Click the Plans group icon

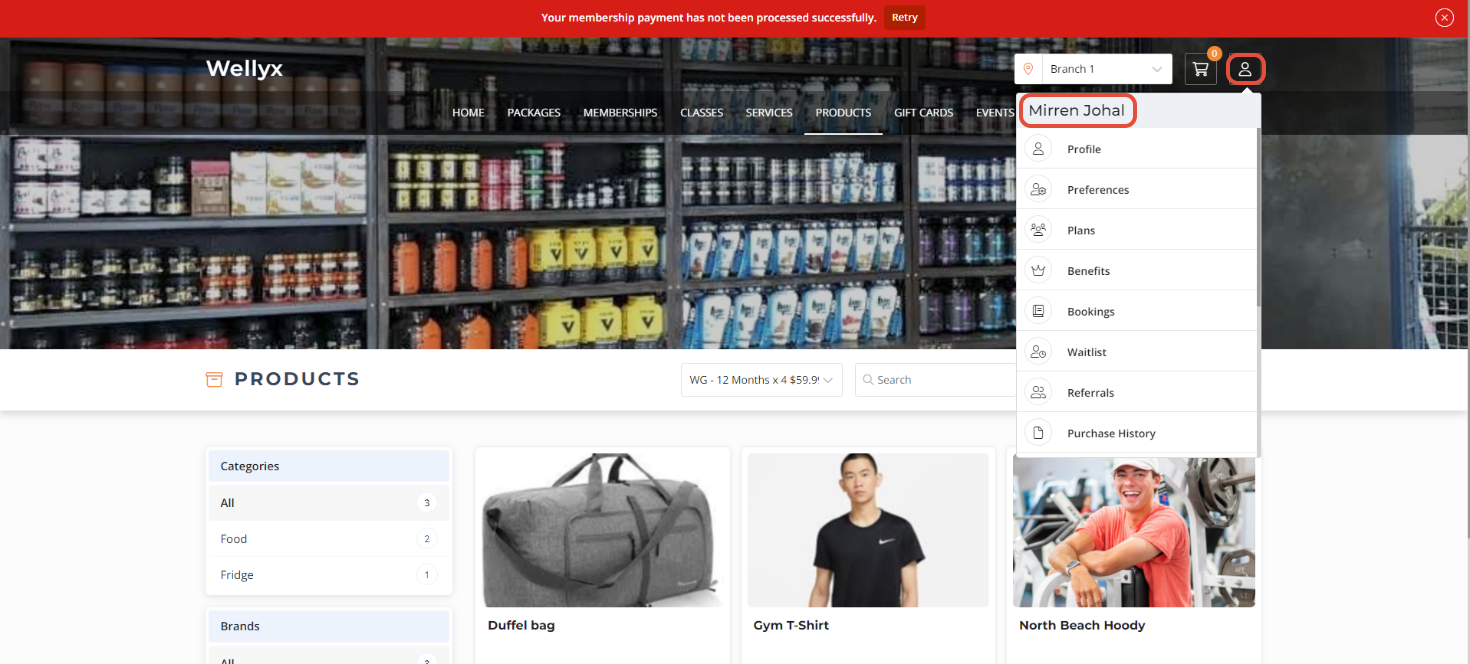[1038, 230]
